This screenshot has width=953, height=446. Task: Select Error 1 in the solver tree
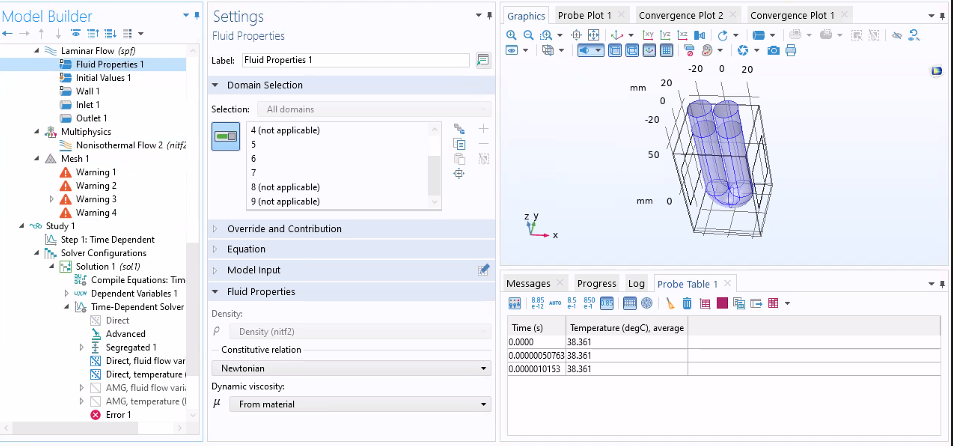point(118,414)
